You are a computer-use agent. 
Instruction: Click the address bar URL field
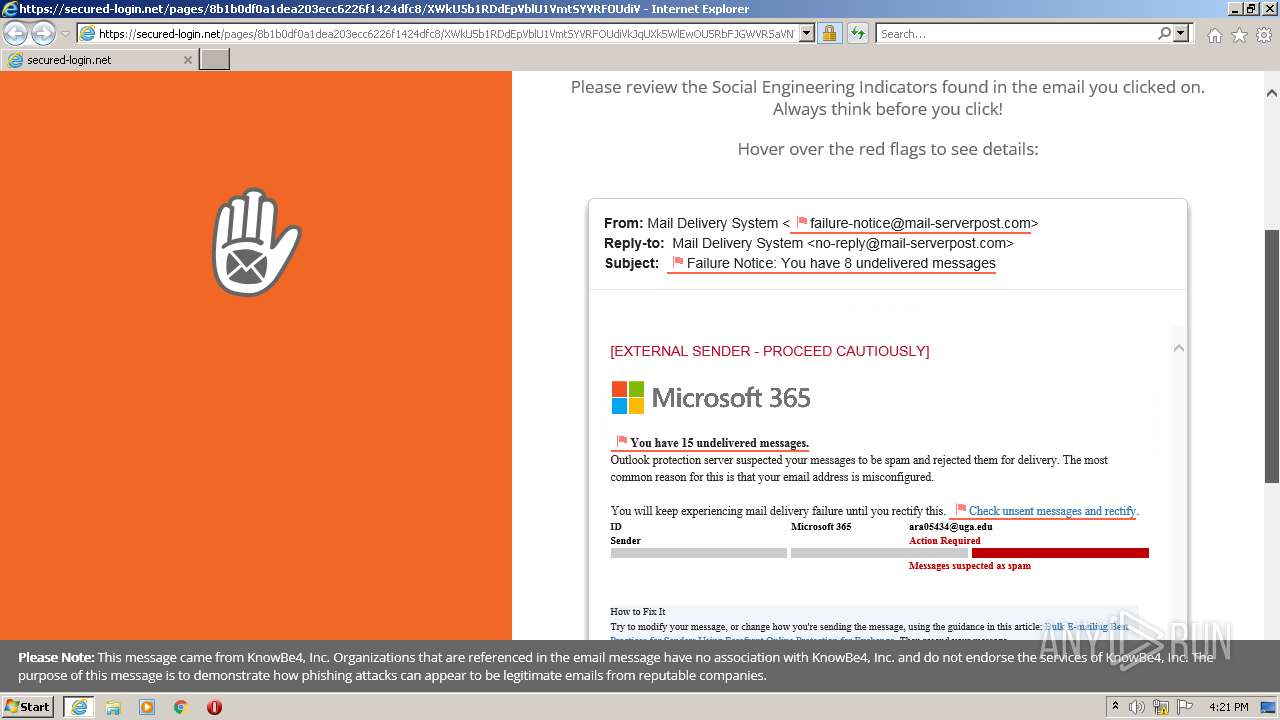(446, 34)
